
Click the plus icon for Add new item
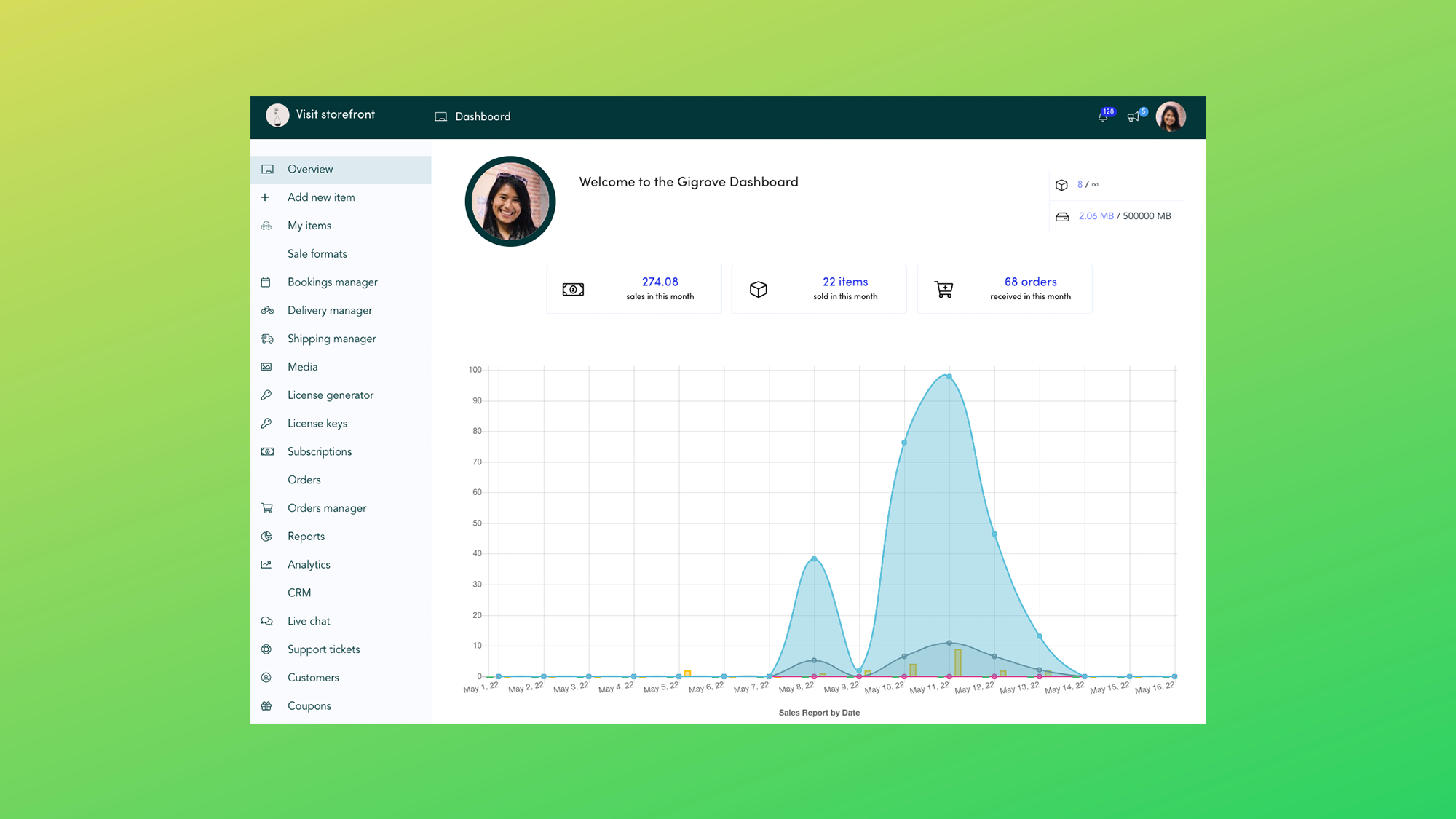[x=265, y=197]
